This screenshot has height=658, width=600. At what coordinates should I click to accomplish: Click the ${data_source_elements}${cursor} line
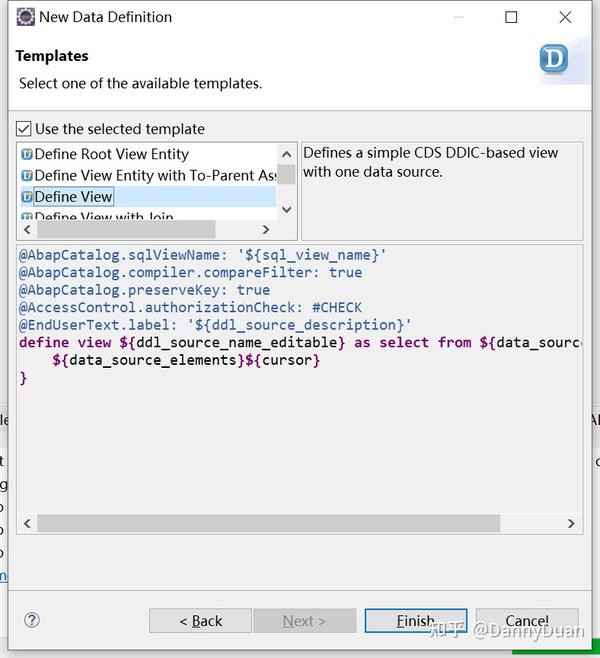[x=186, y=360]
